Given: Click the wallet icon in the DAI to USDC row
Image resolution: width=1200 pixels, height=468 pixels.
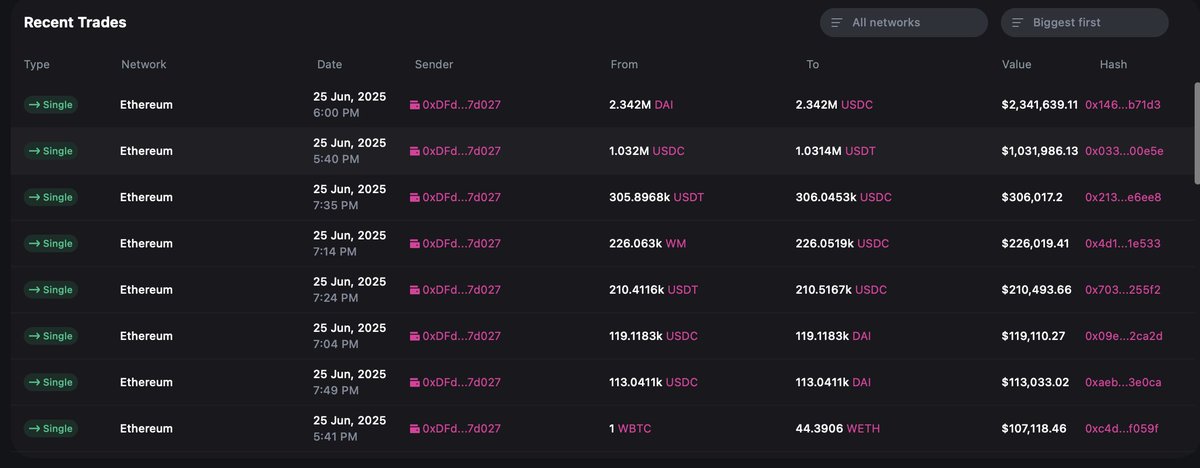Looking at the screenshot, I should point(415,105).
